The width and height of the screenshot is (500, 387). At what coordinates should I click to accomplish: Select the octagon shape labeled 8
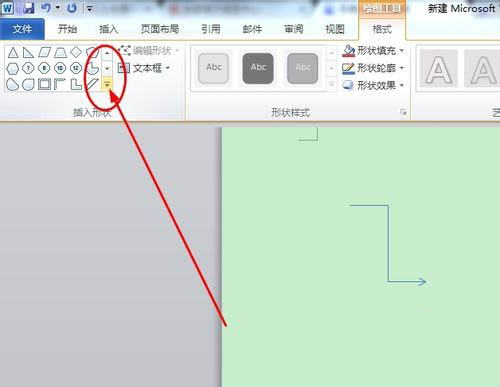click(x=44, y=68)
